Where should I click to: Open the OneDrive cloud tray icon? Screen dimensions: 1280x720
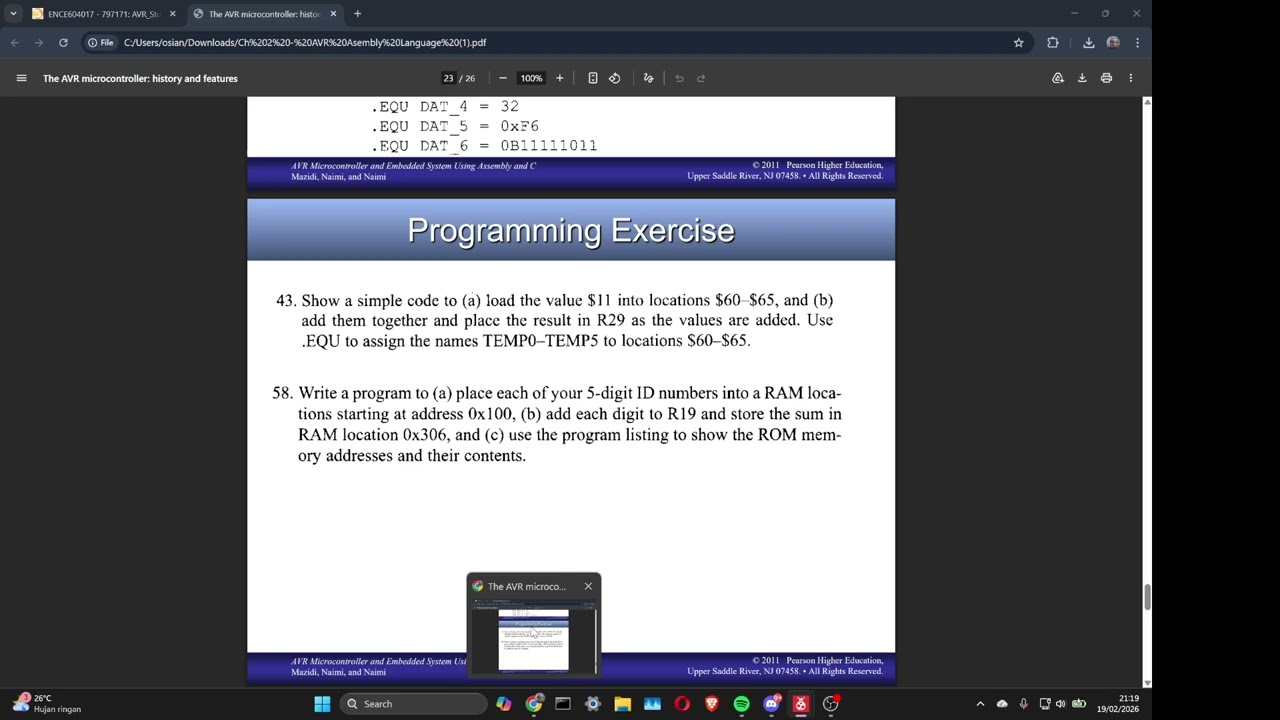(1002, 704)
